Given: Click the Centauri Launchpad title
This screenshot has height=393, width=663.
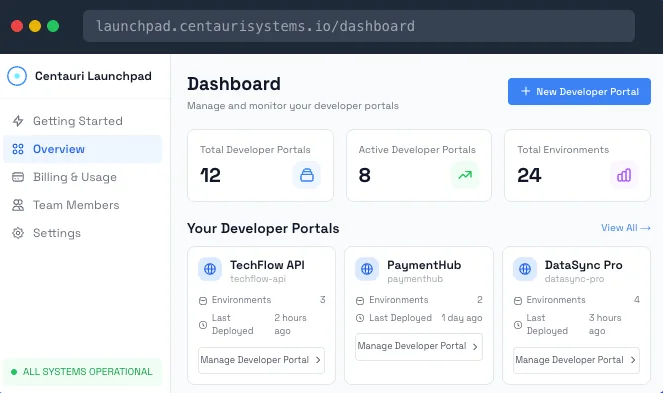Looking at the screenshot, I should click(x=93, y=76).
